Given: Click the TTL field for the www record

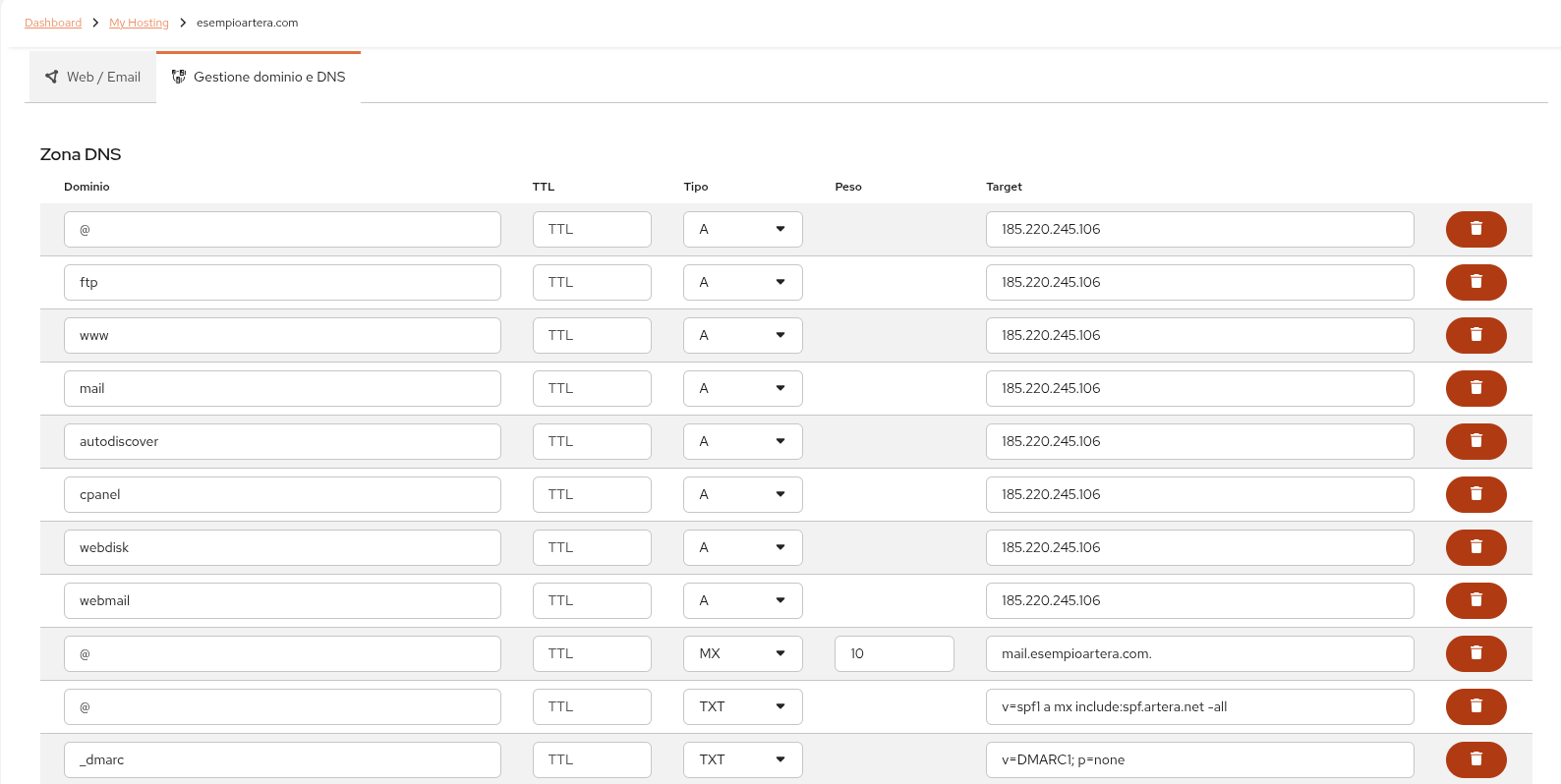Looking at the screenshot, I should [592, 335].
